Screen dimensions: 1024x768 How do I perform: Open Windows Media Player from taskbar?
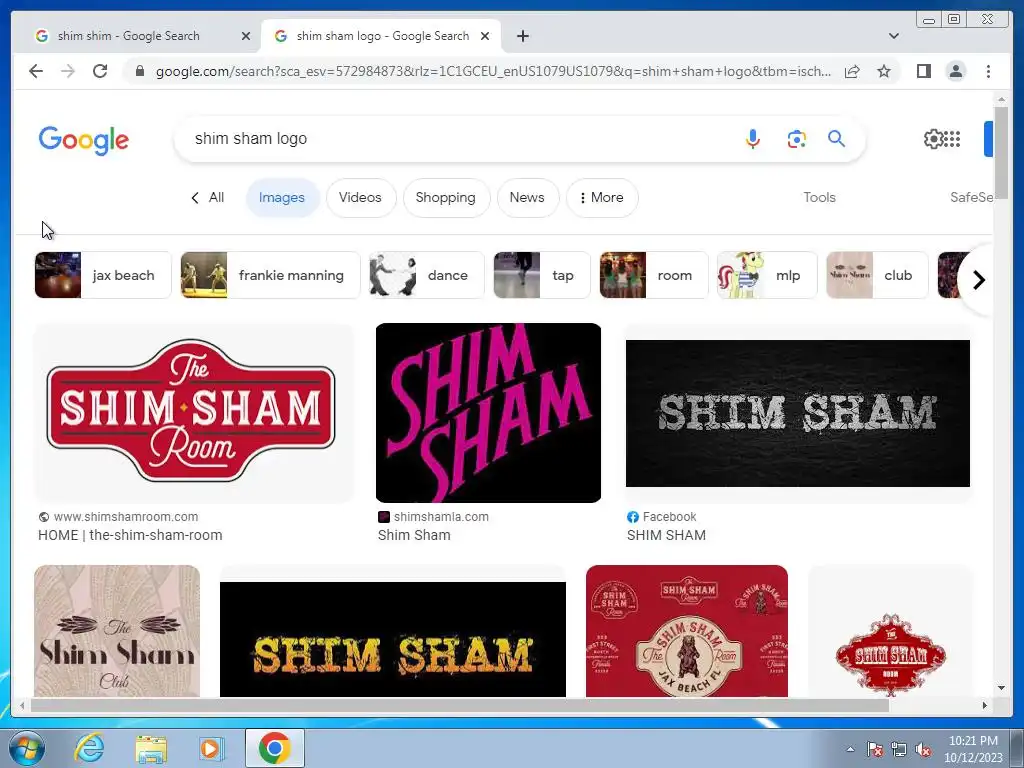[211, 748]
